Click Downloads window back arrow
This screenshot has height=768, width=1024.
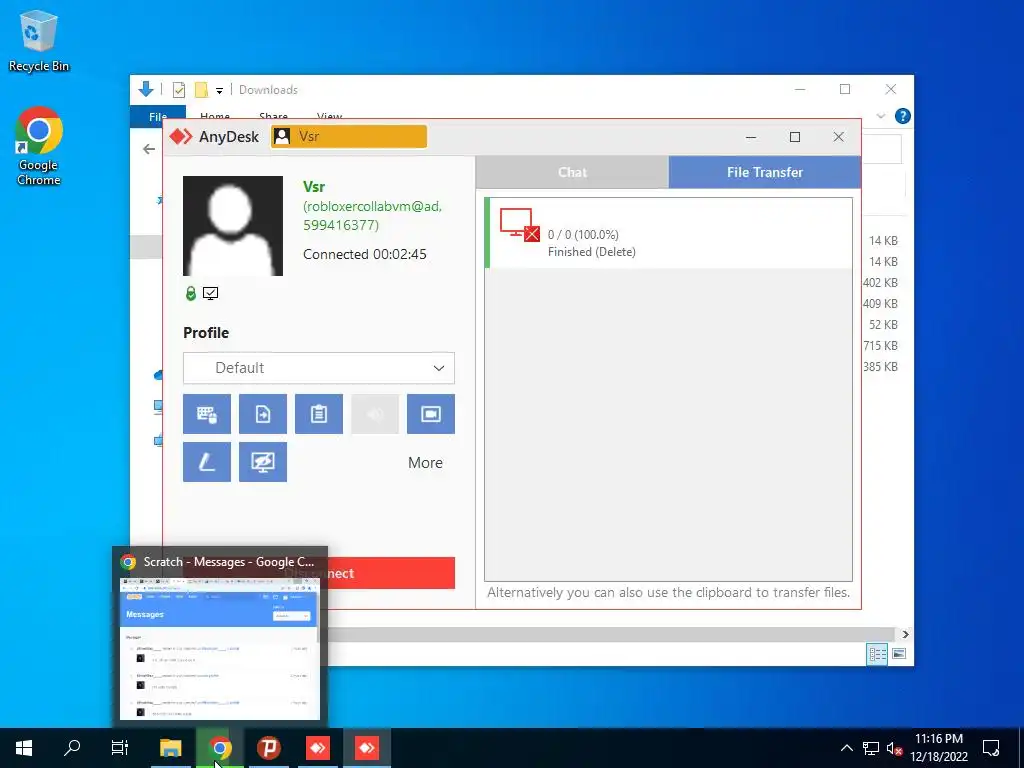pyautogui.click(x=149, y=150)
